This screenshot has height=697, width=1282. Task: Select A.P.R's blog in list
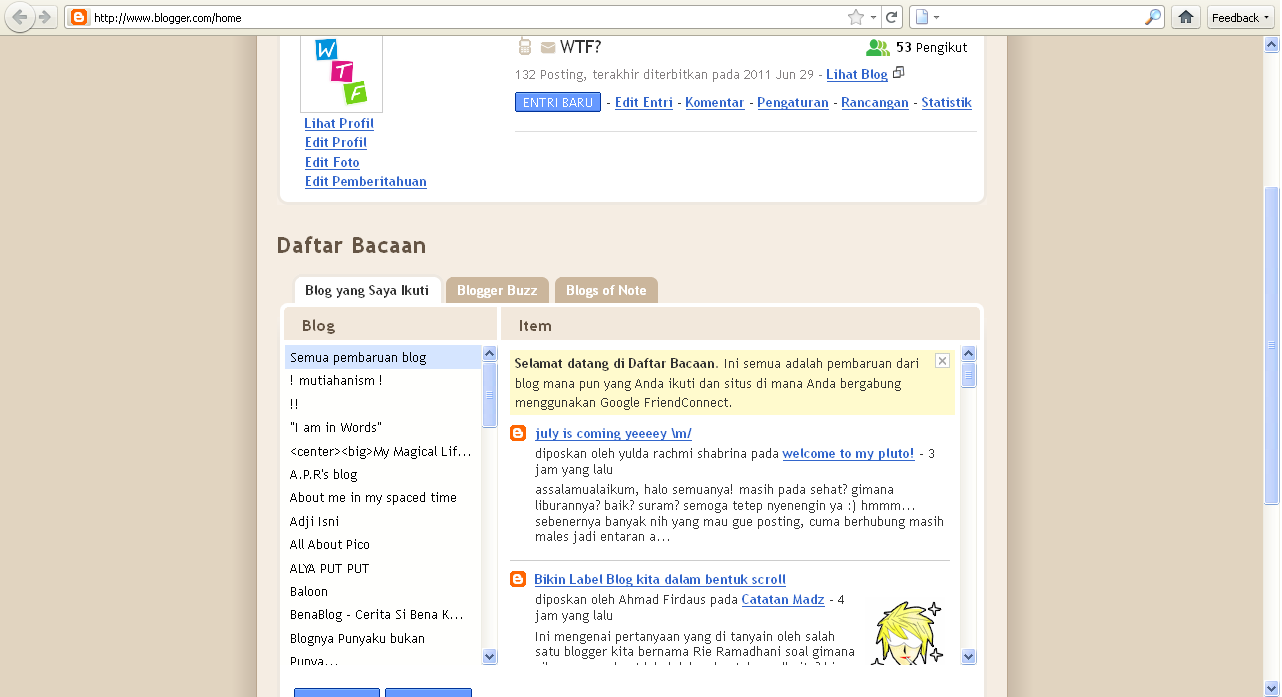point(383,474)
